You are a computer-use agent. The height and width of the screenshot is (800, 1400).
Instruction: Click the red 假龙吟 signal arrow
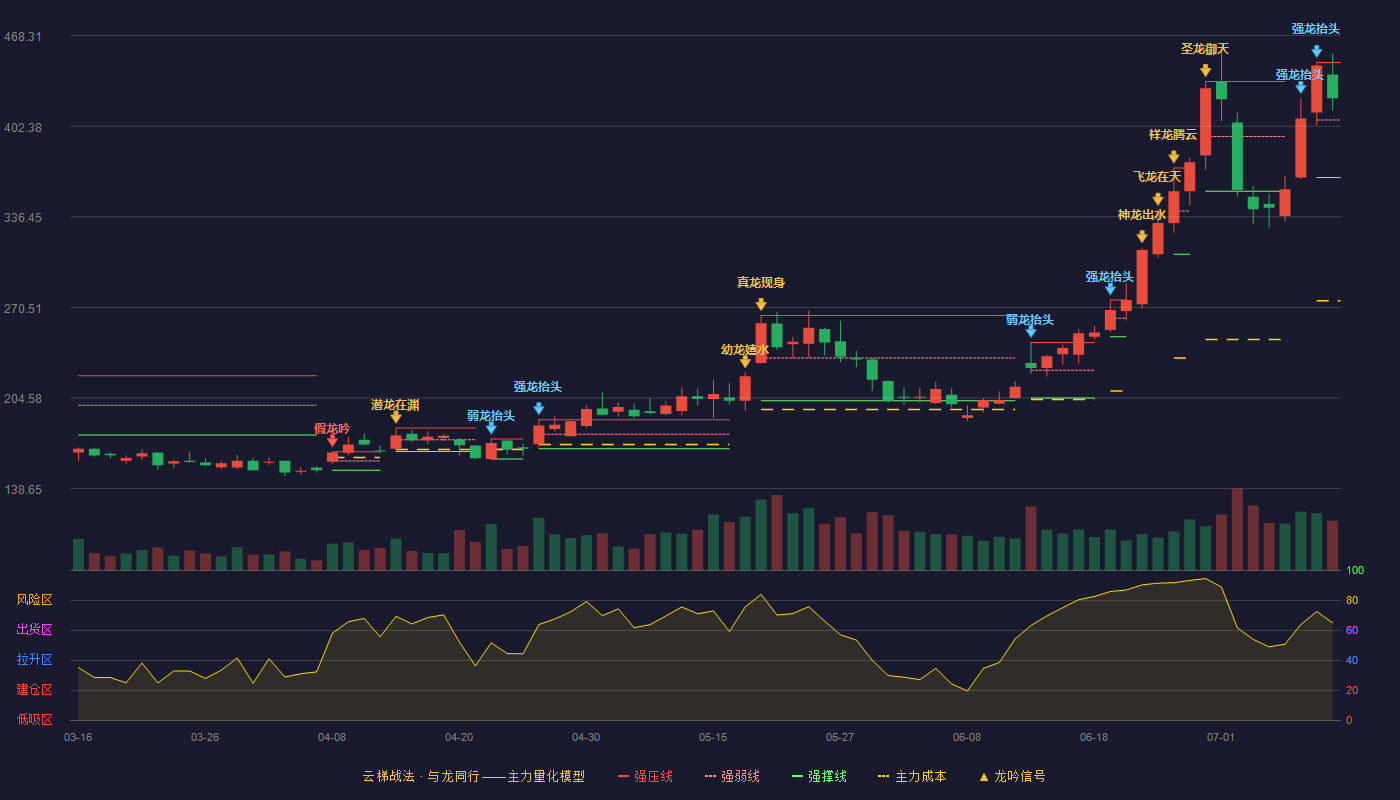333,440
